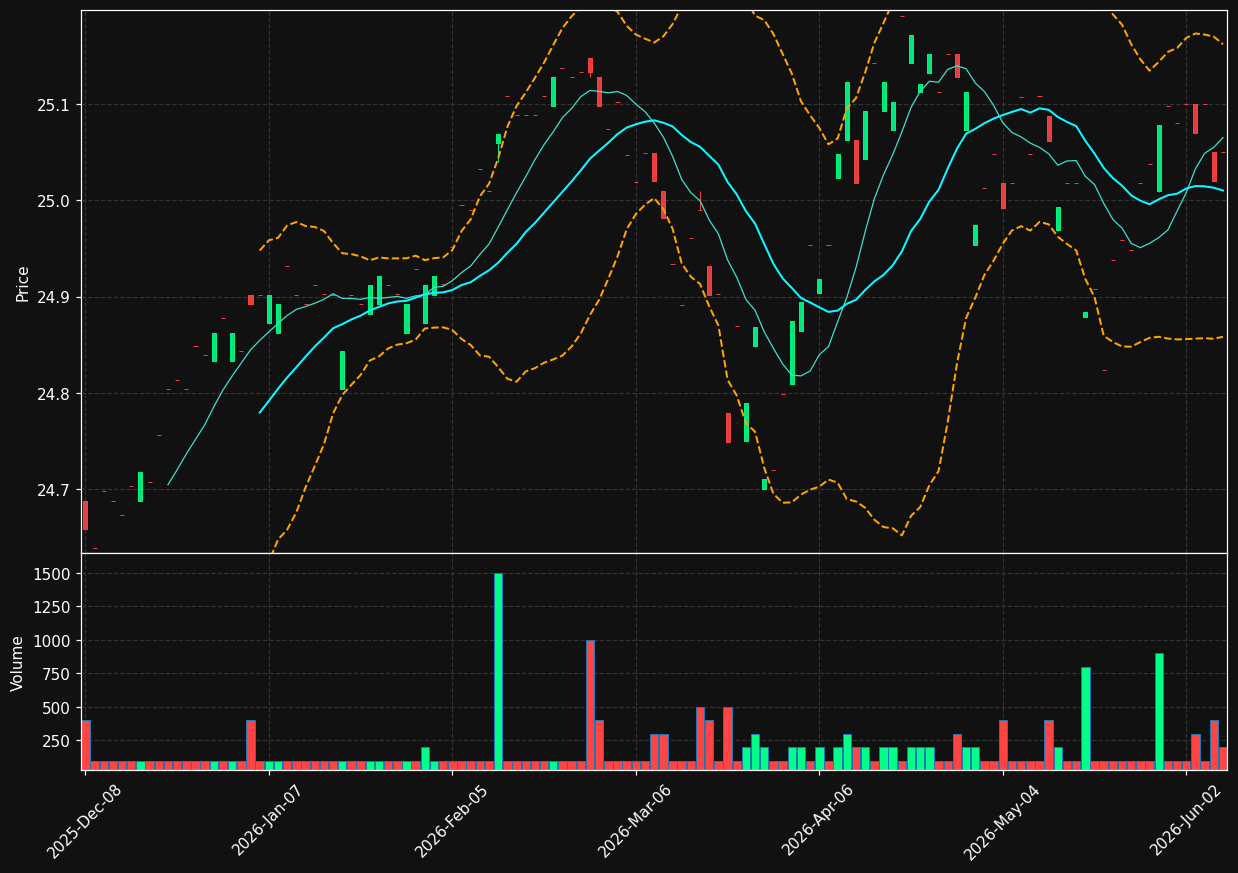1238x873 pixels.
Task: Select the 2026-Jun-02 date label
Action: pyautogui.click(x=1185, y=820)
